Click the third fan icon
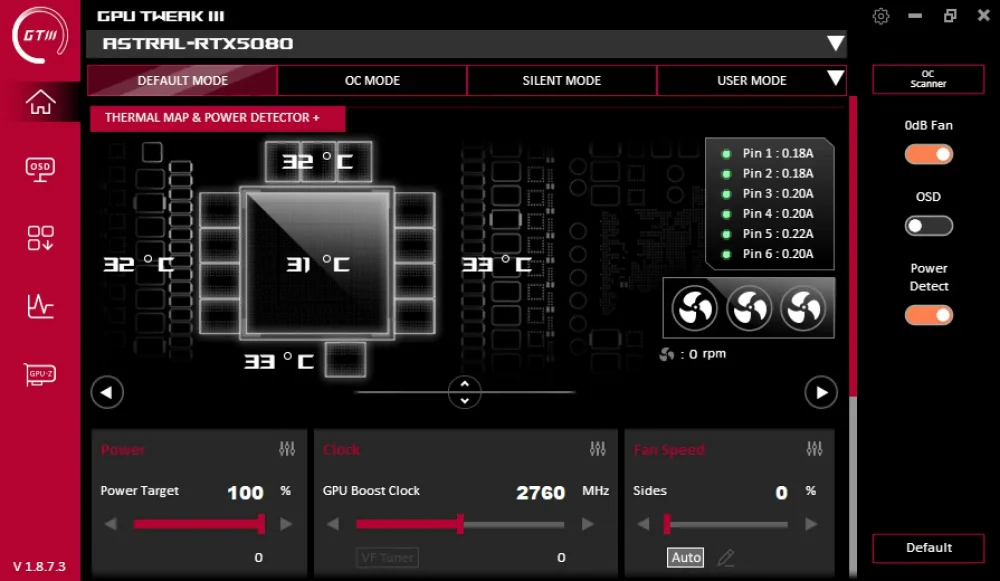1000x581 pixels. tap(803, 309)
